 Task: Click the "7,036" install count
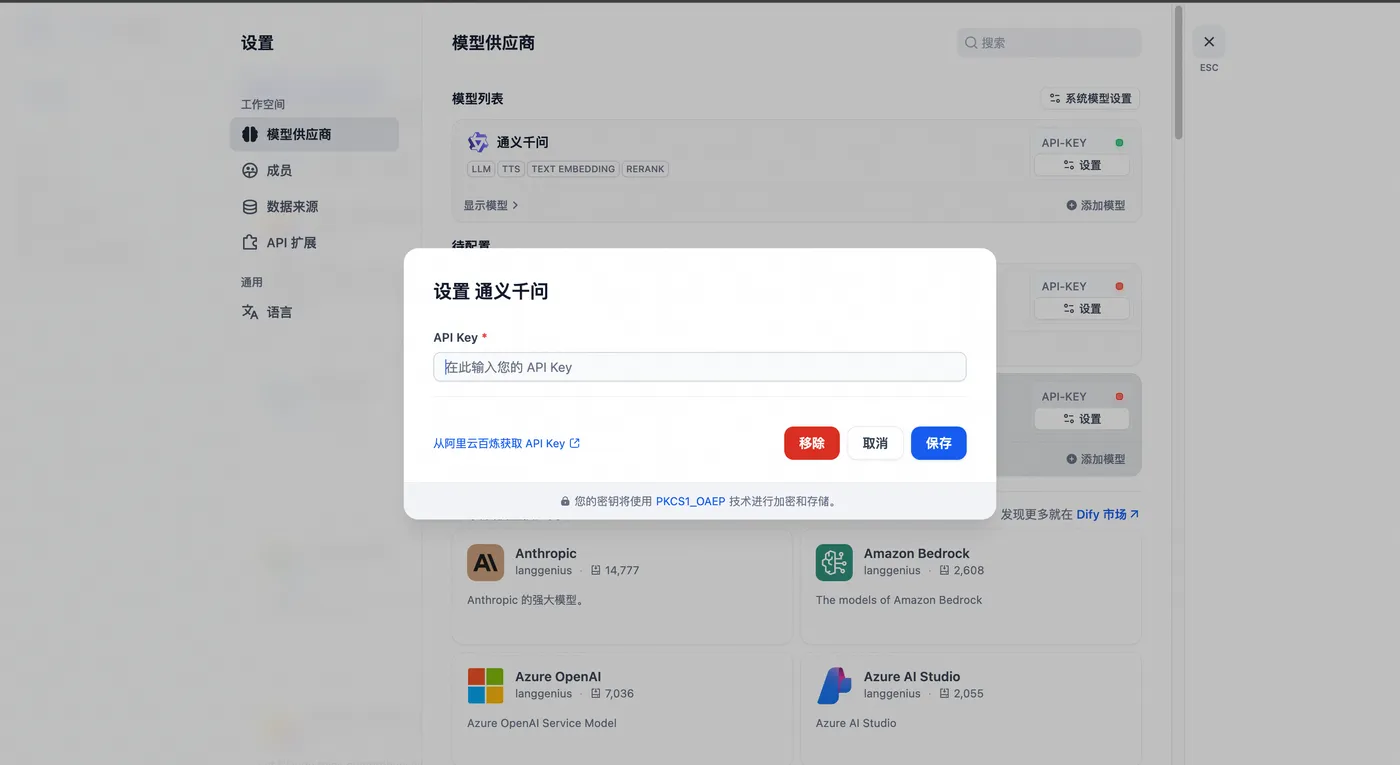click(620, 694)
